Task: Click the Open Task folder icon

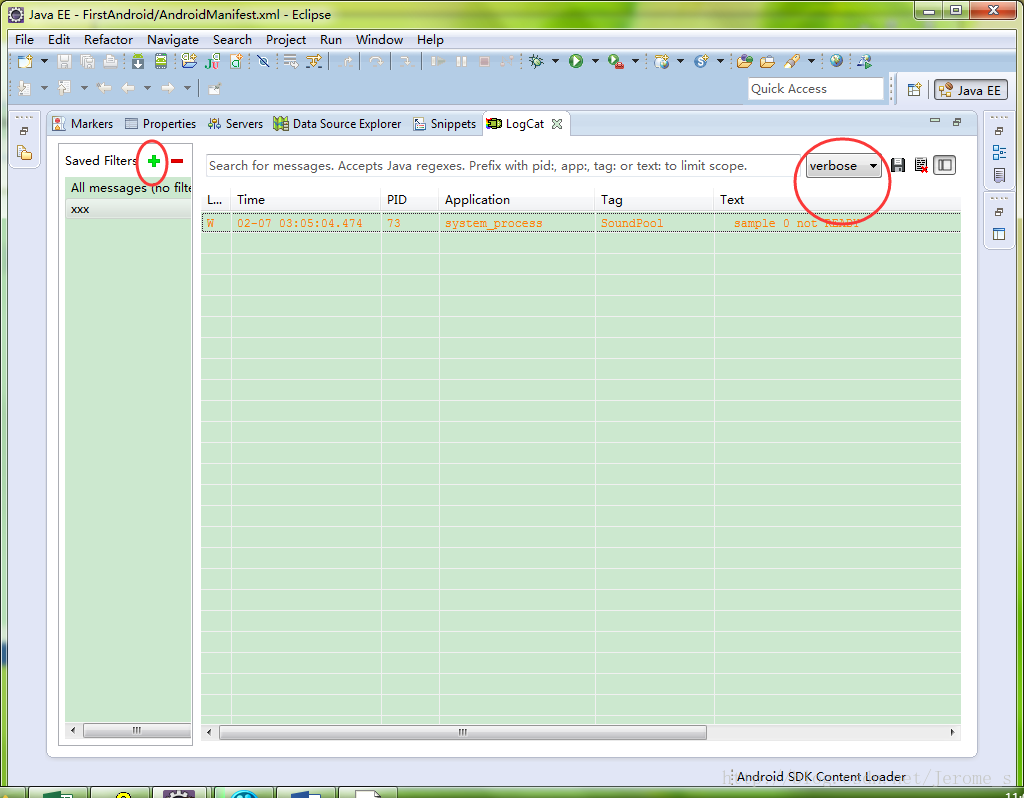Action: (767, 61)
